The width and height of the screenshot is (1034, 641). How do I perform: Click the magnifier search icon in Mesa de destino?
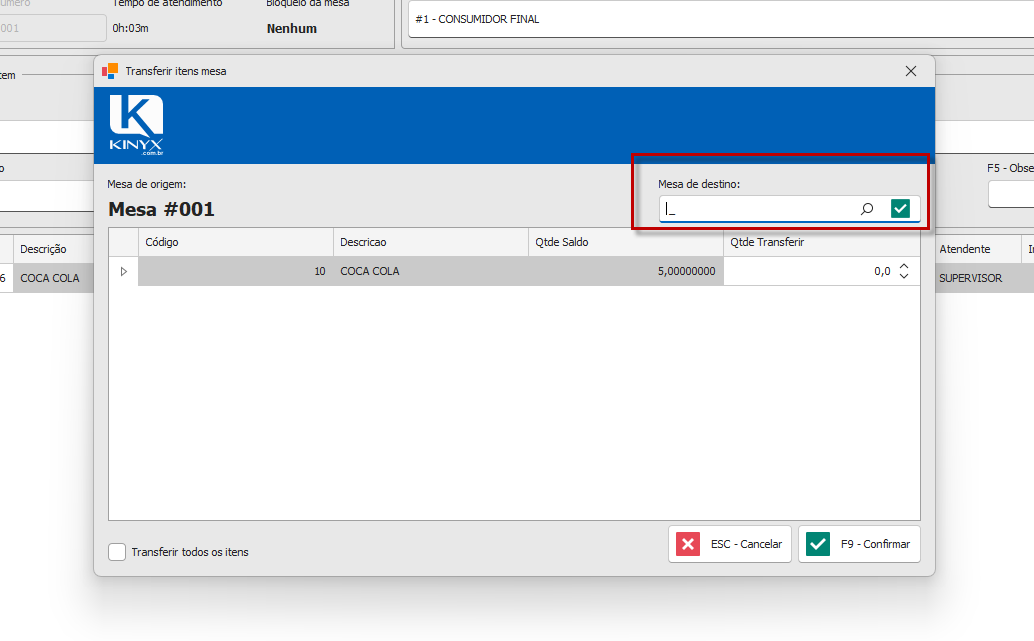(867, 208)
